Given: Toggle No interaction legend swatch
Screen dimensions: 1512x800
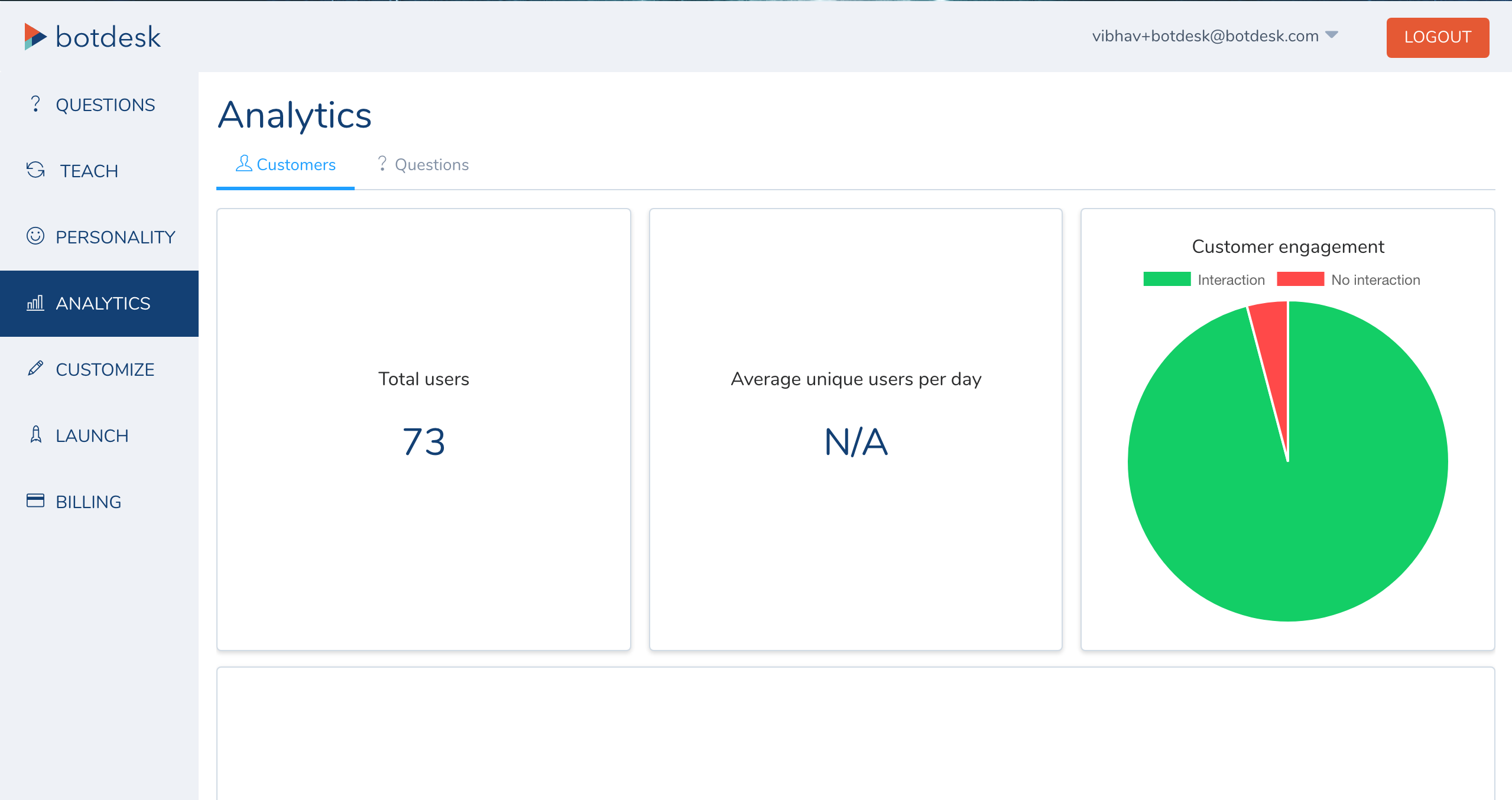Looking at the screenshot, I should pyautogui.click(x=1300, y=279).
